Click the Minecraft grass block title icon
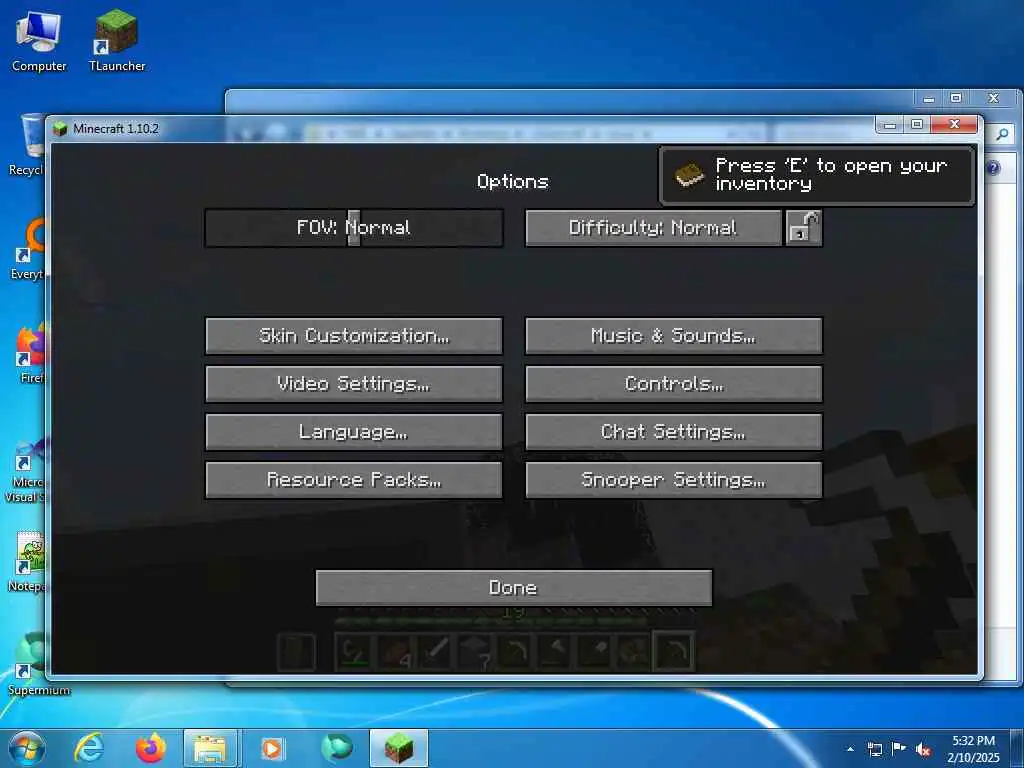 click(60, 129)
